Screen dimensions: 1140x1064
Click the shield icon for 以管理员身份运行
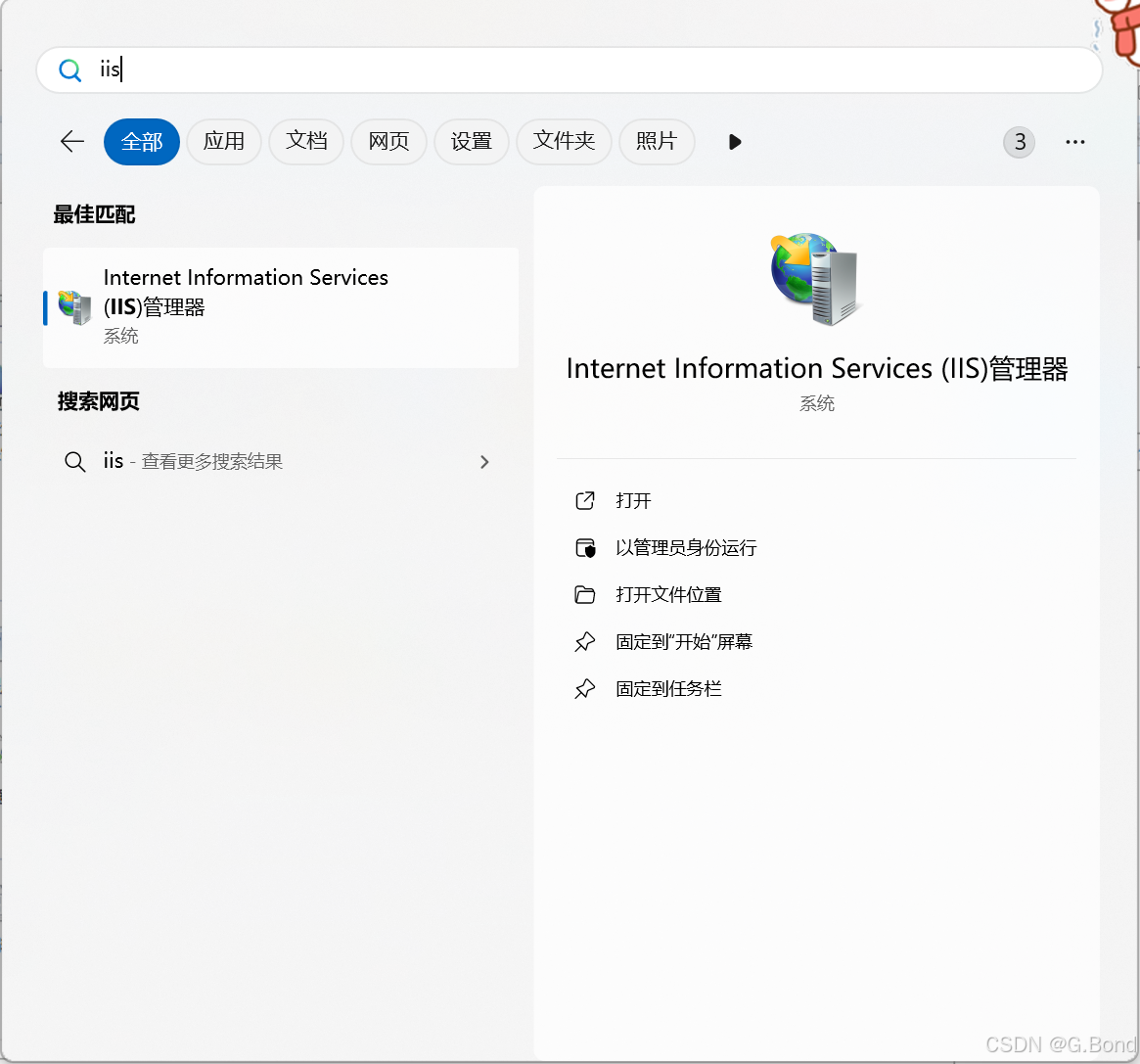tap(585, 547)
